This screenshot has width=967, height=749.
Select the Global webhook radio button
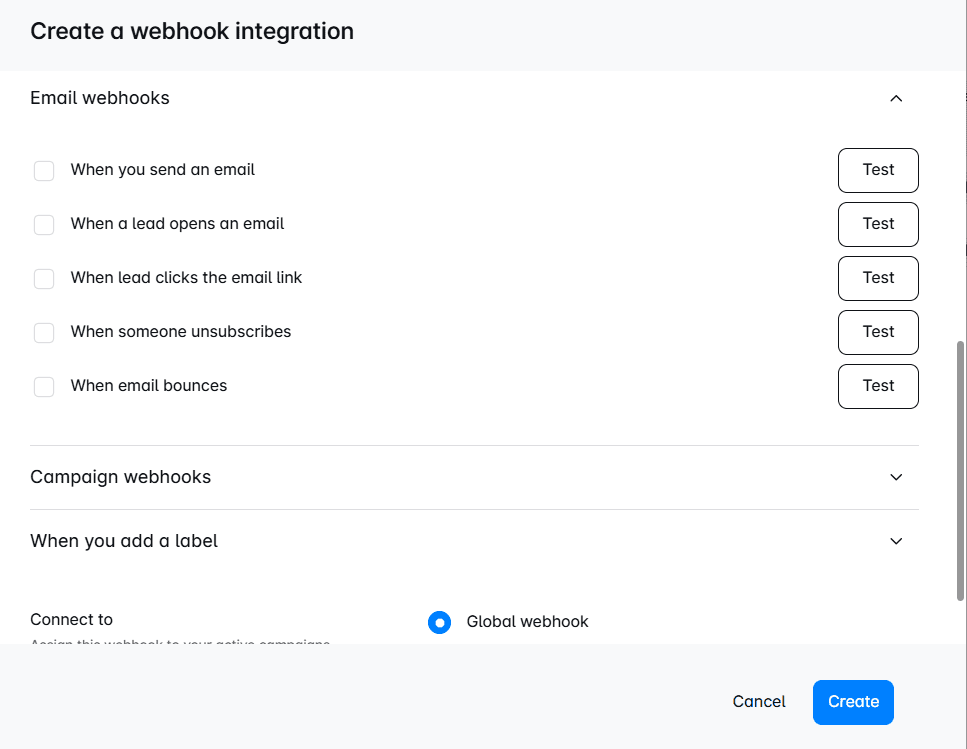point(439,622)
